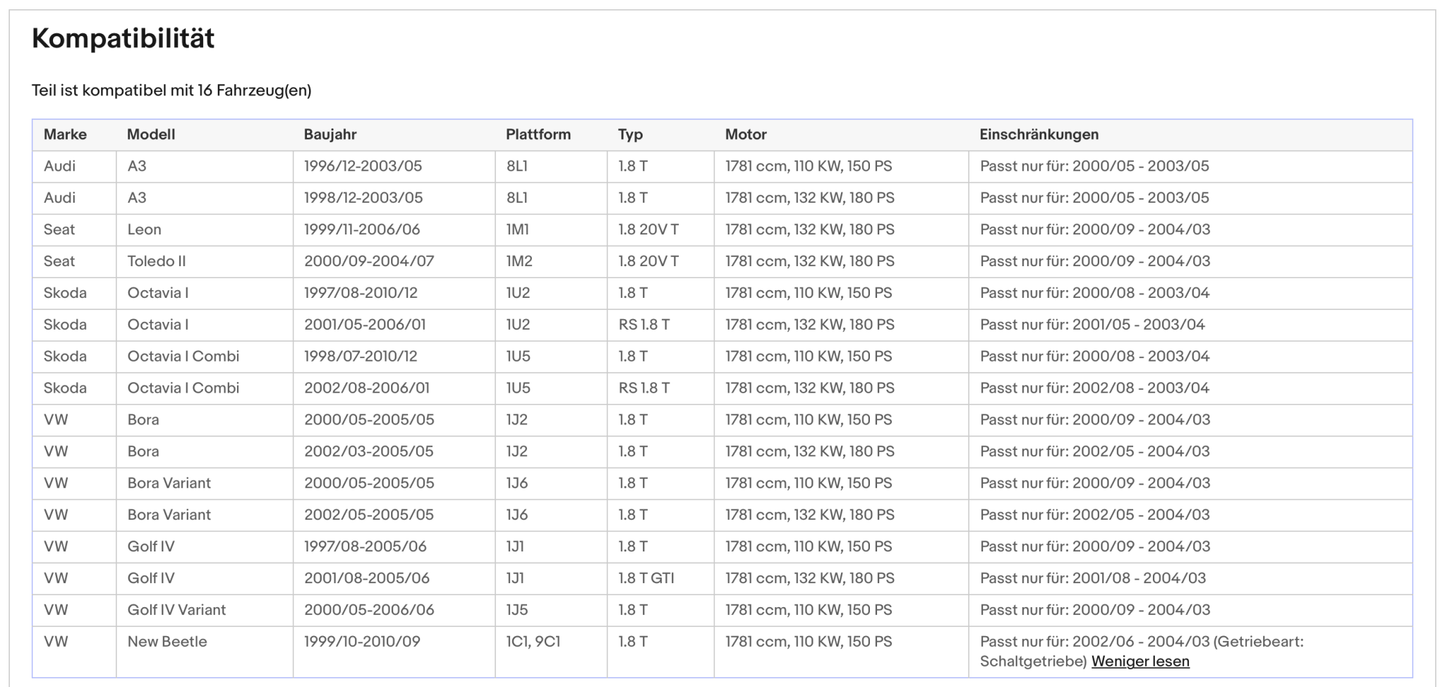Select the Seat Leon model cell
The image size is (1445, 687).
pos(144,229)
